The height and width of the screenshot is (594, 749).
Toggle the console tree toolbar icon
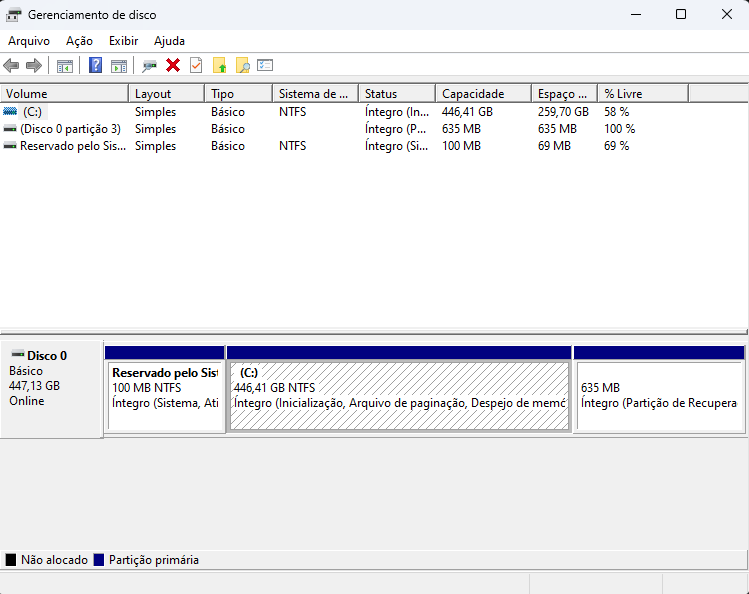click(64, 66)
